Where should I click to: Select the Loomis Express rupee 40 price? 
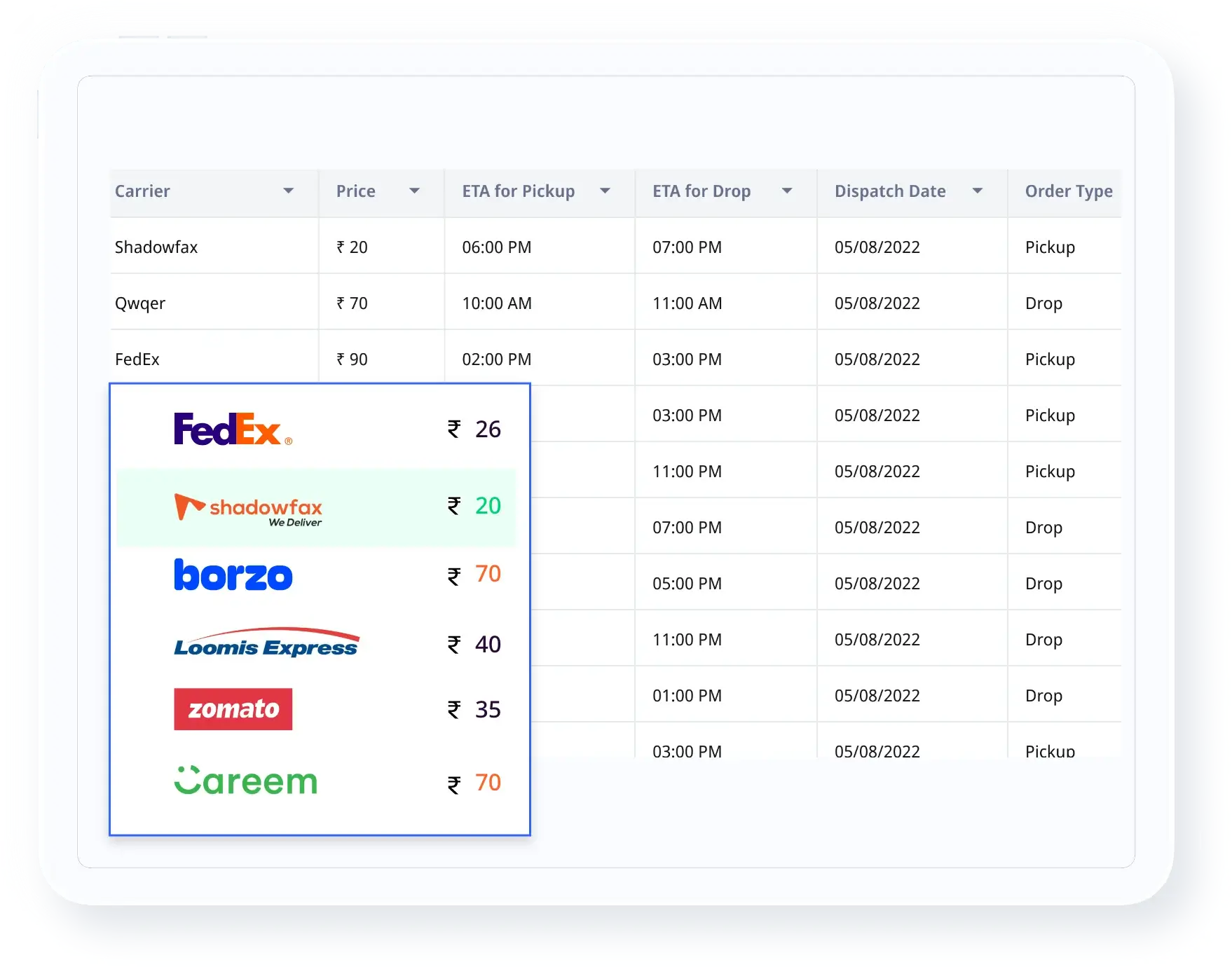tap(474, 644)
